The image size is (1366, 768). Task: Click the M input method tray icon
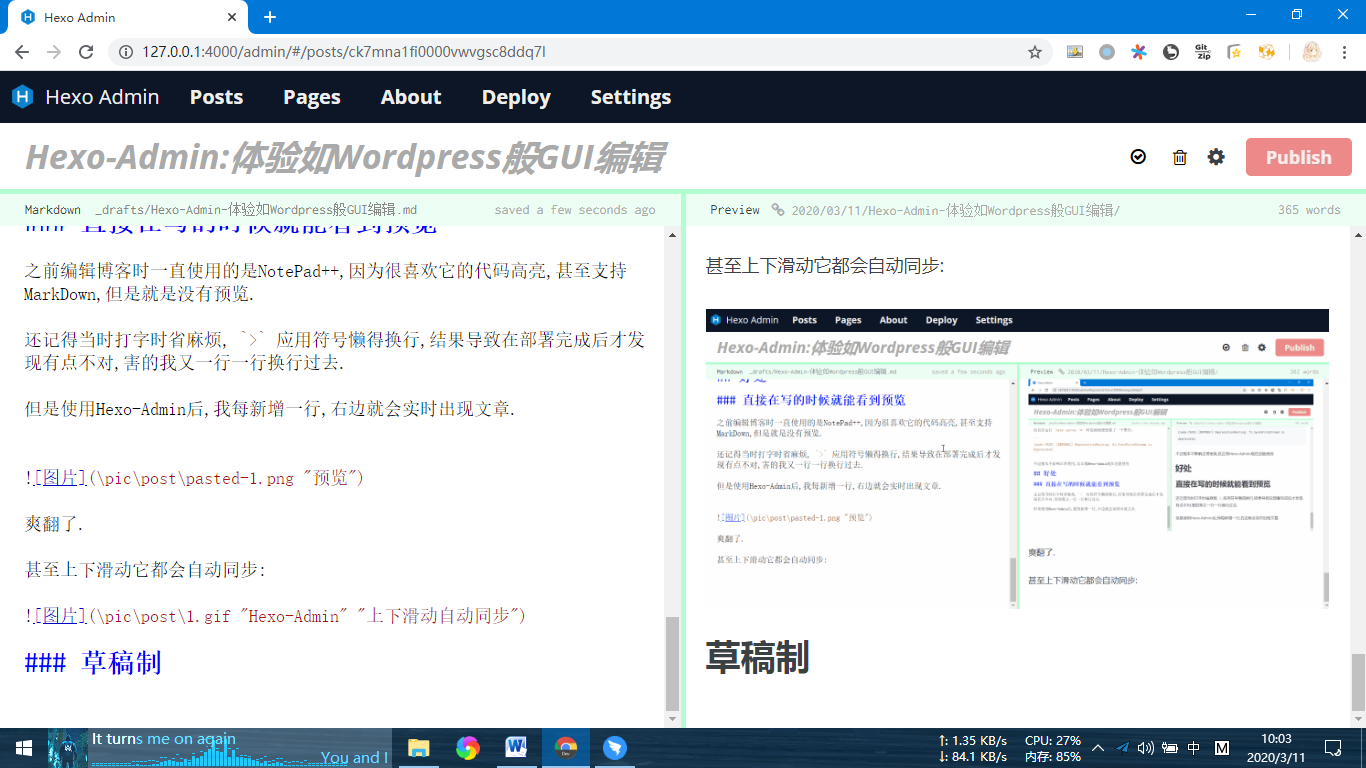1222,748
